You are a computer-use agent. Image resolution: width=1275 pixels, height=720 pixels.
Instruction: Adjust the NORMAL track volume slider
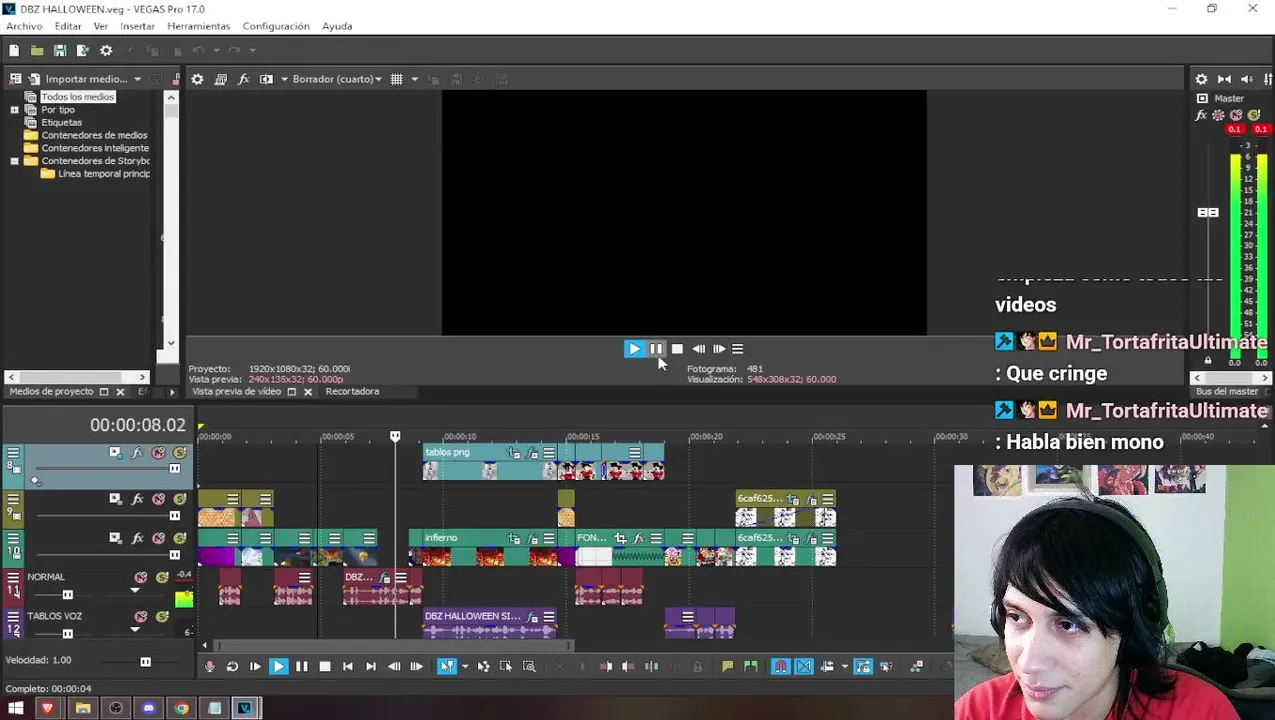pos(67,595)
